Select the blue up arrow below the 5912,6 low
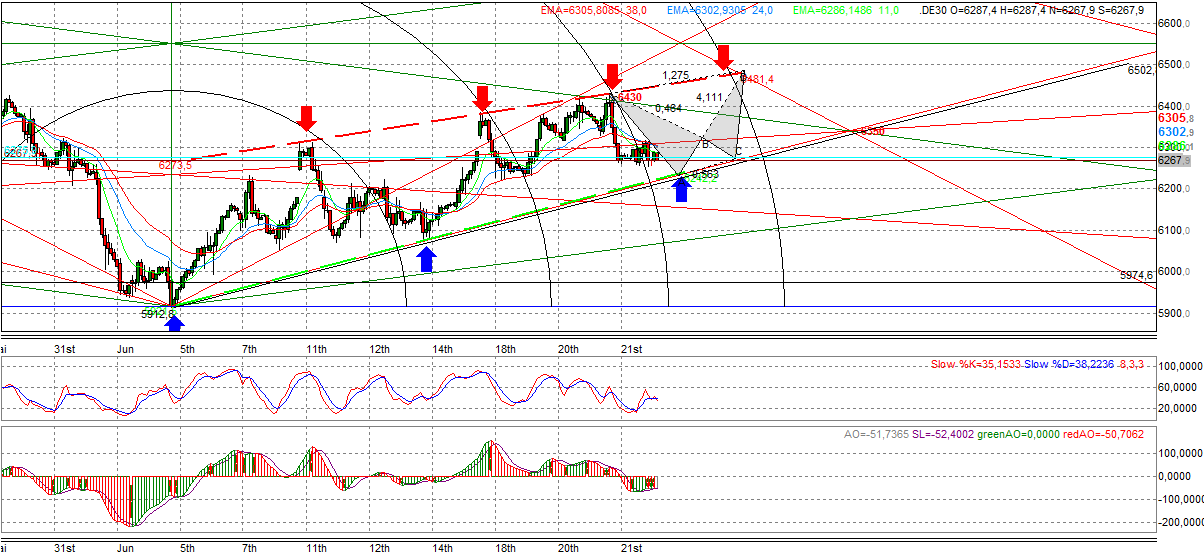 175,321
